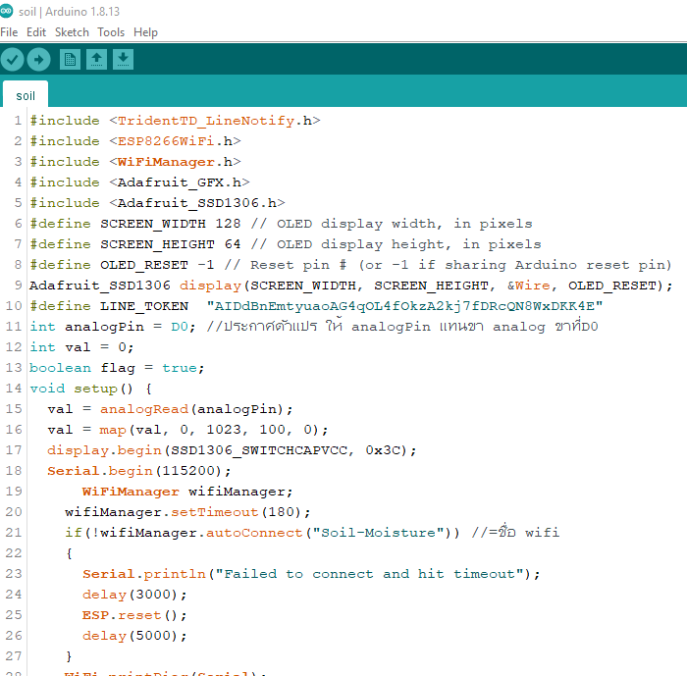Click the TridentTD_LineNotify.h include text
687x676 pixels.
tap(214, 121)
